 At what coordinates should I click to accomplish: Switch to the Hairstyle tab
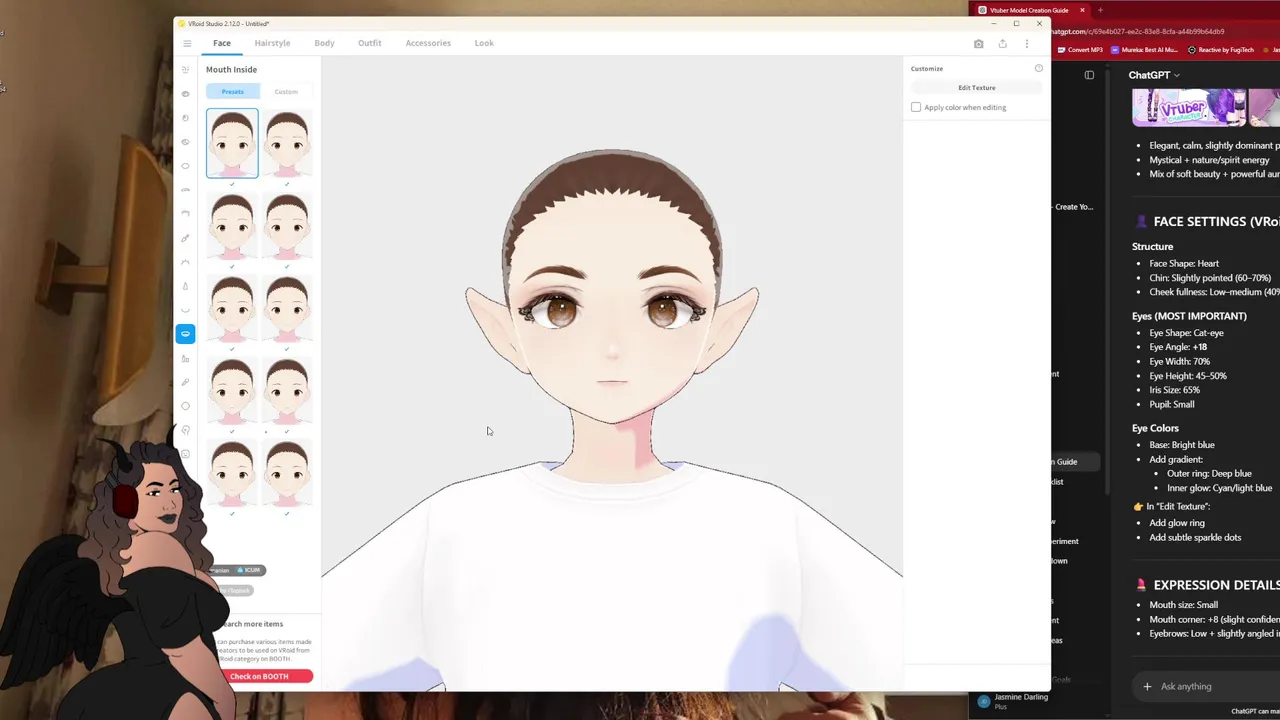click(272, 43)
